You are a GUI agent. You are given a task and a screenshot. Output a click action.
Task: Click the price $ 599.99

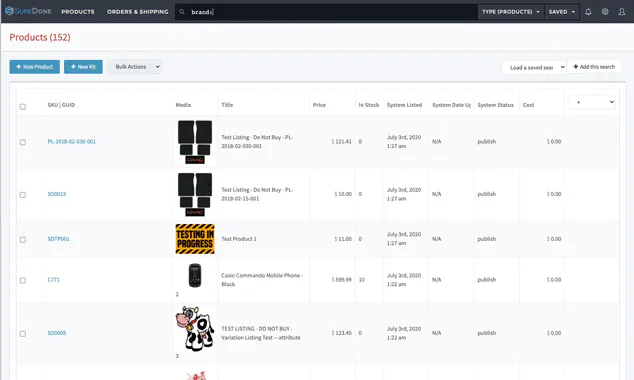click(x=342, y=280)
